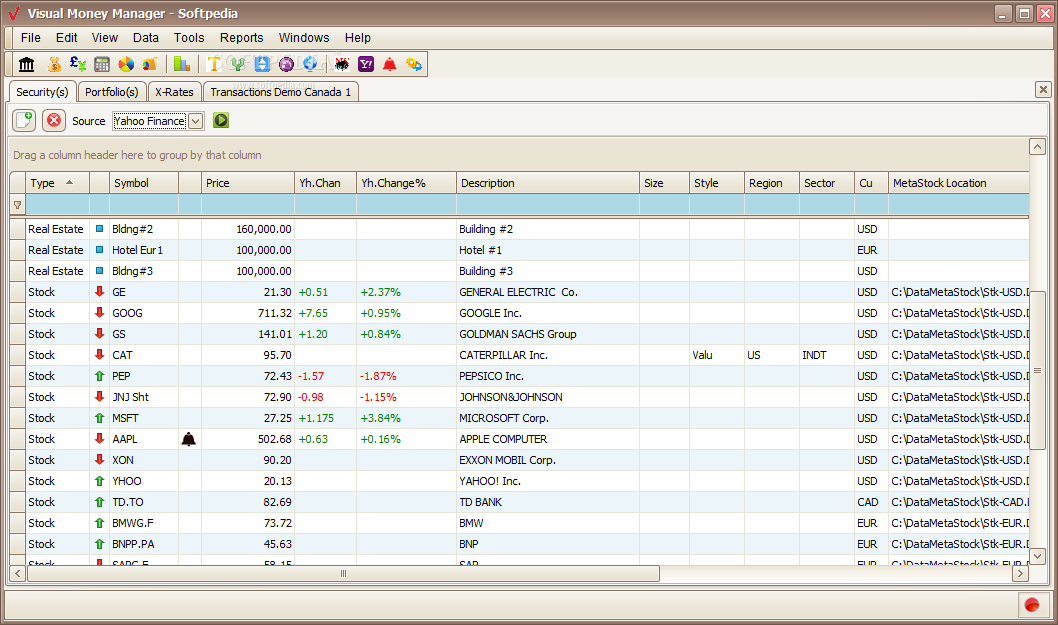Click the Description column header

[548, 183]
